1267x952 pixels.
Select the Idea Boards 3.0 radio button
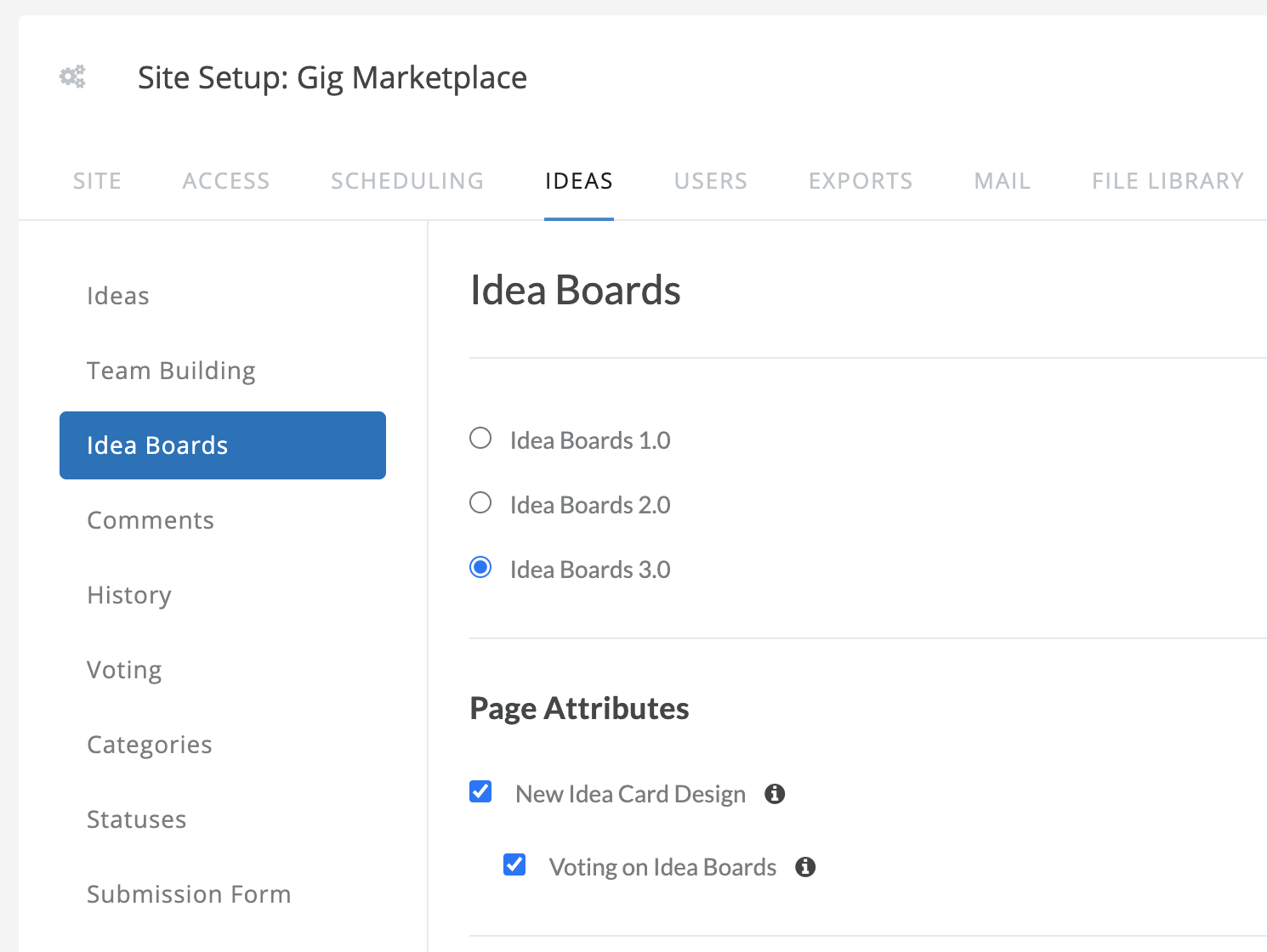pyautogui.click(x=480, y=567)
